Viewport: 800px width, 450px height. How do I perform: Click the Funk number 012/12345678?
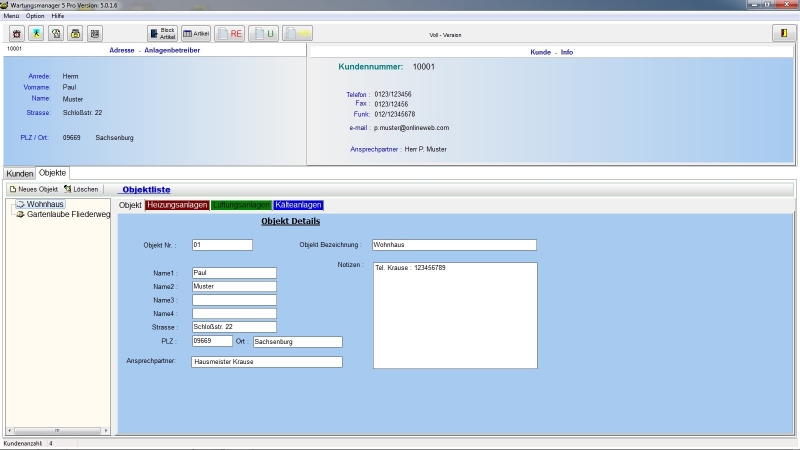pos(395,114)
